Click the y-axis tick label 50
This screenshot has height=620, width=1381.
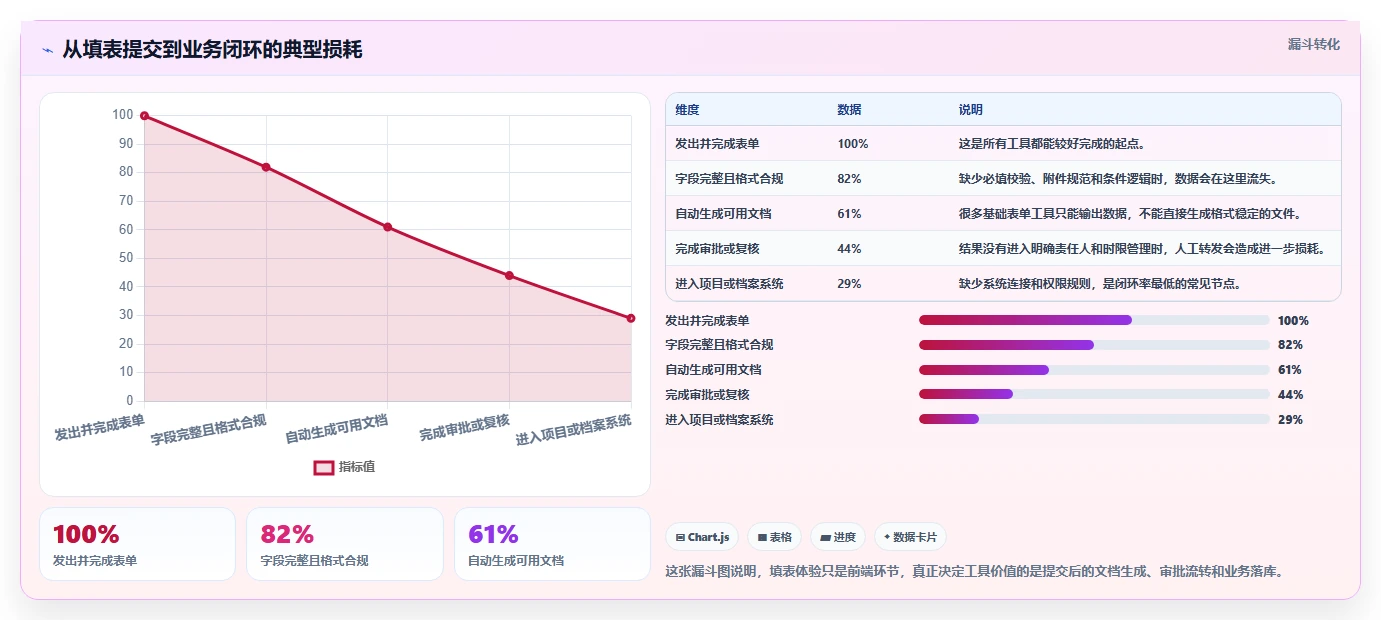[126, 258]
